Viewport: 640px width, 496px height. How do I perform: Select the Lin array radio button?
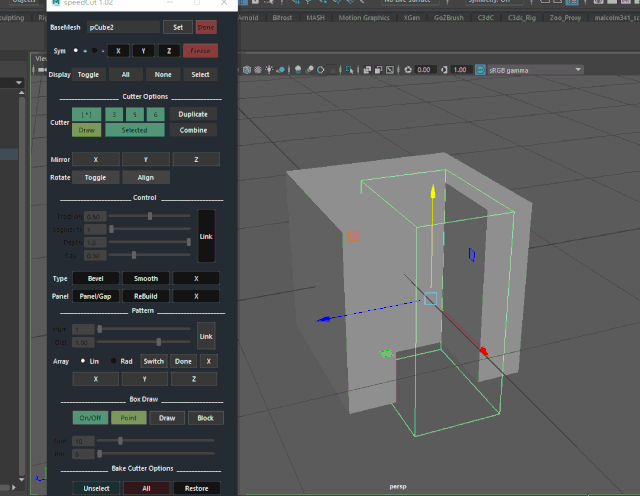[x=83, y=361]
